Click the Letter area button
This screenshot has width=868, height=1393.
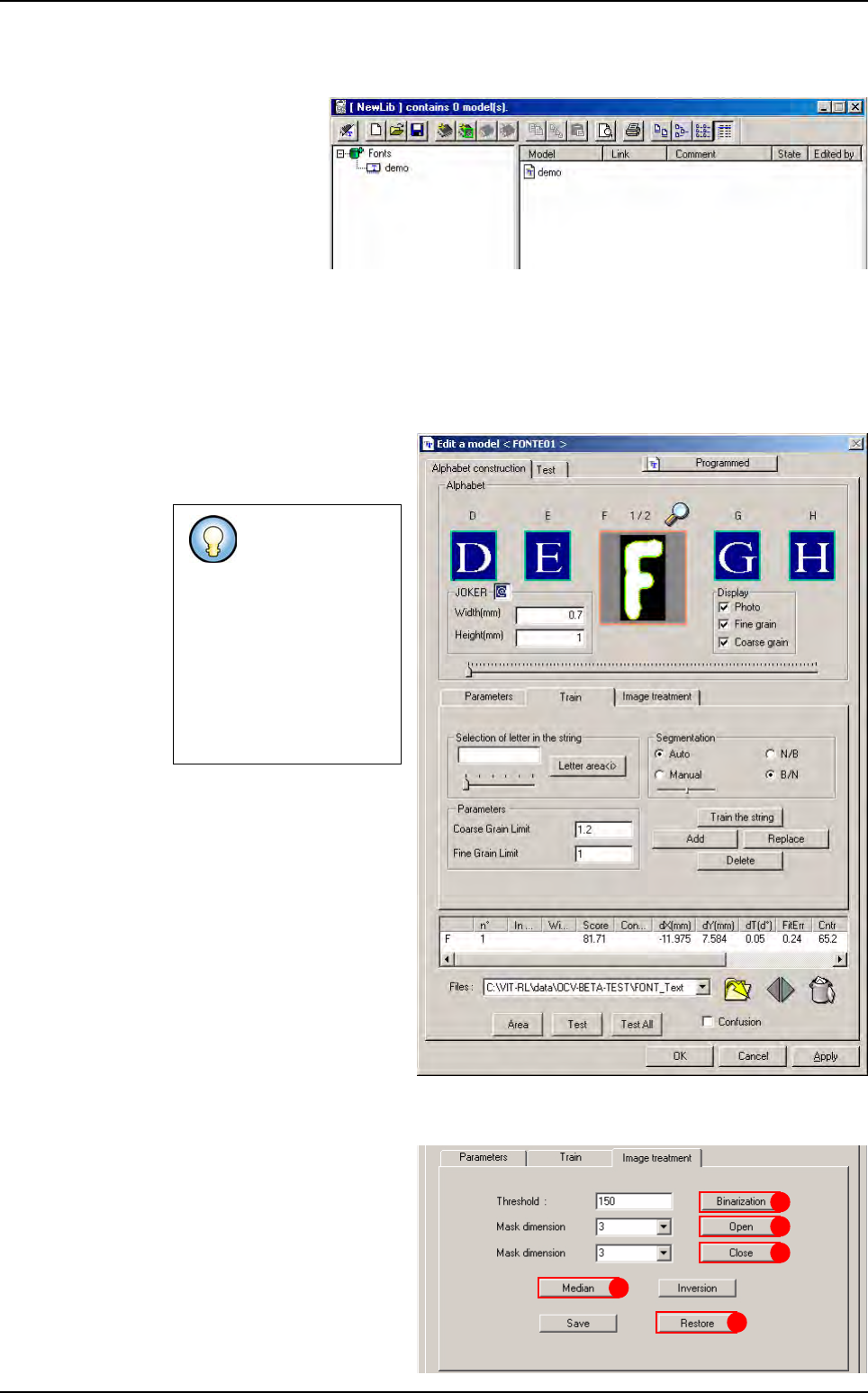pos(587,765)
